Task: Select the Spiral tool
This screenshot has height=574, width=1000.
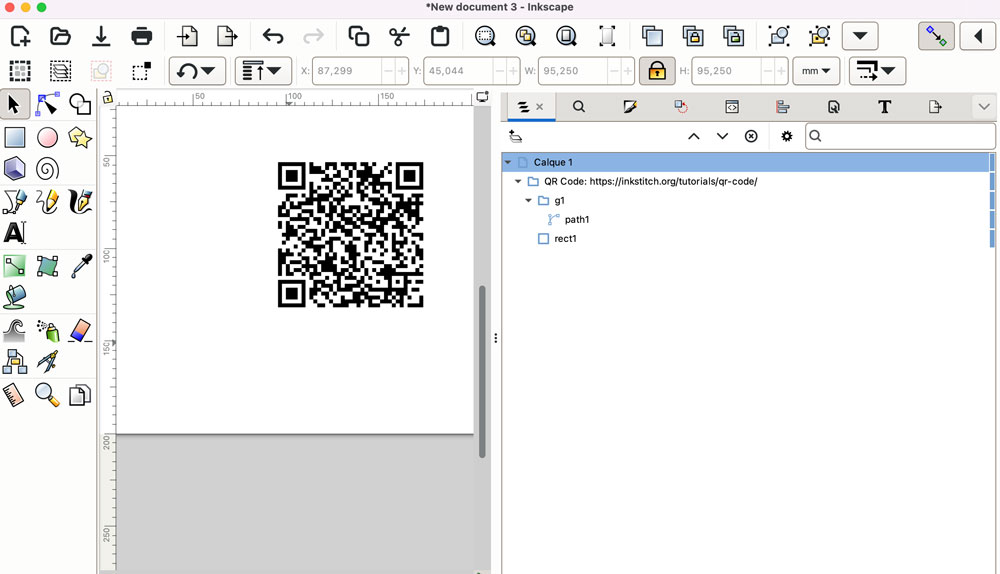Action: pos(47,168)
